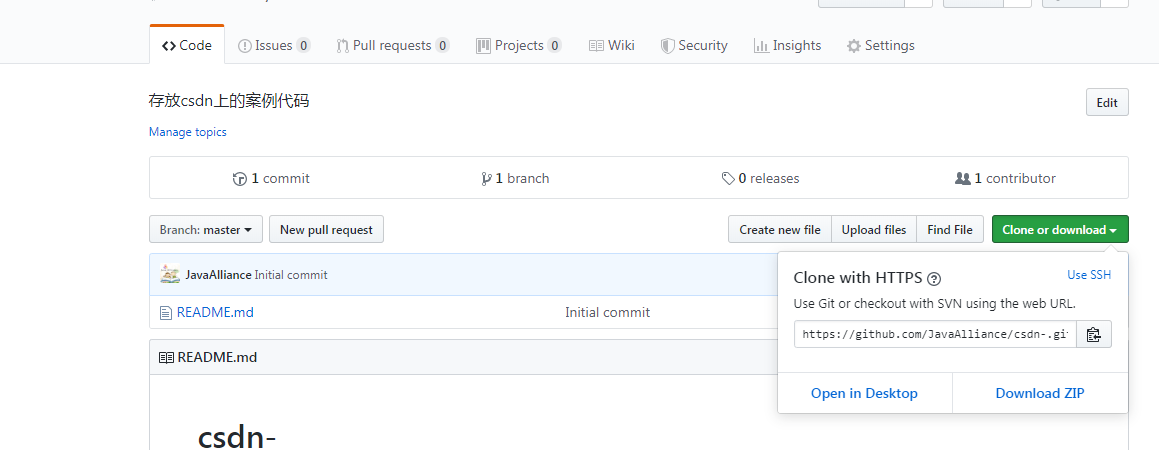Open Initial commit in the README.md row
The height and width of the screenshot is (450, 1159).
608,313
